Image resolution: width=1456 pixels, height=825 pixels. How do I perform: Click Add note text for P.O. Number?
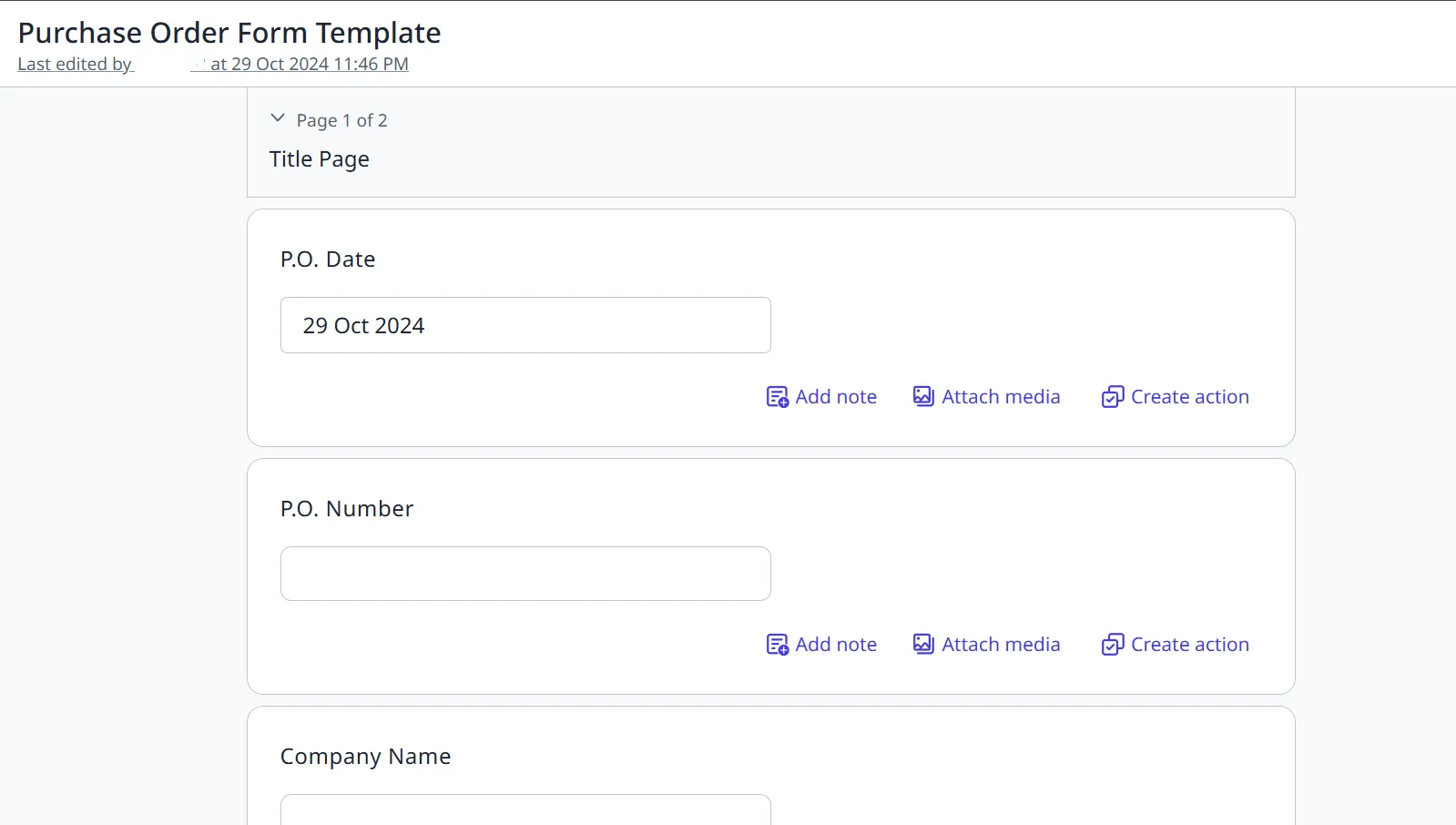tap(836, 645)
